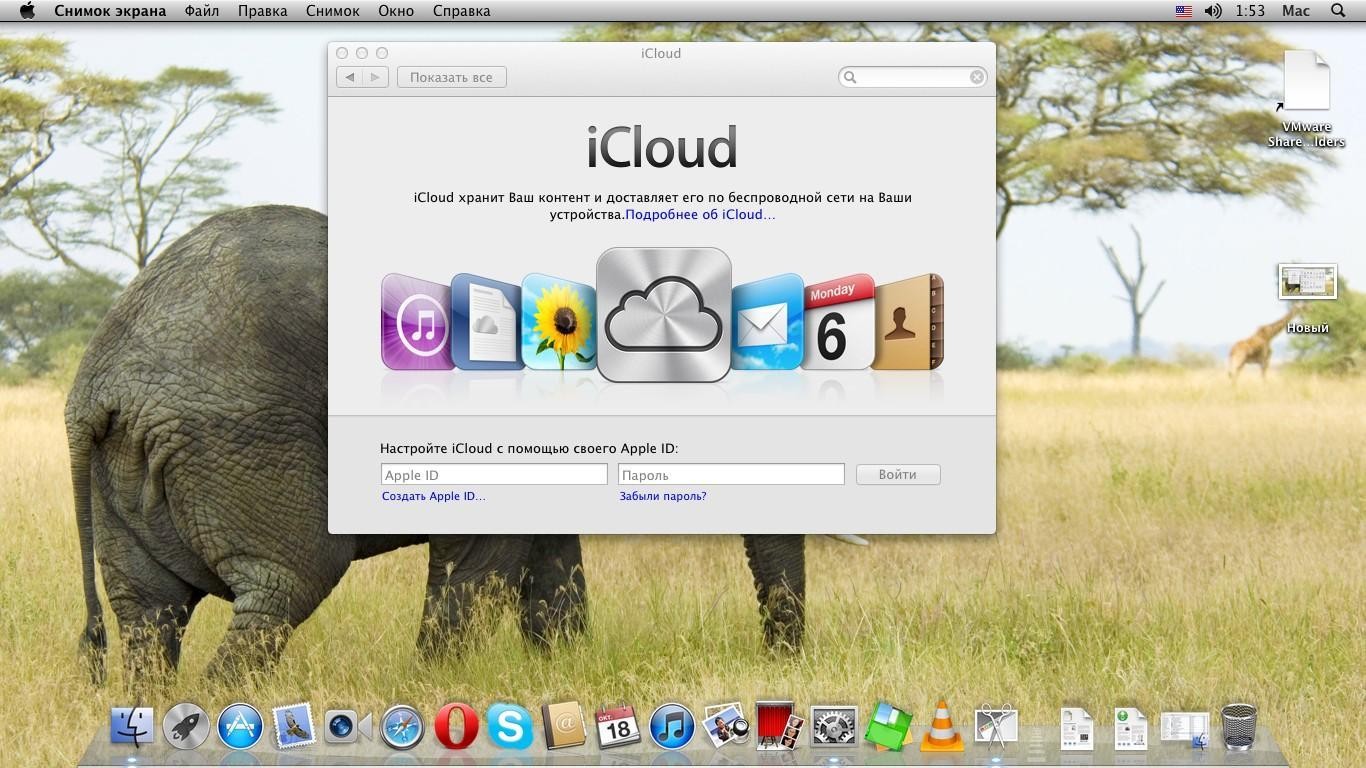
Task: Click the large silver iCloud cloud icon
Action: click(x=664, y=315)
